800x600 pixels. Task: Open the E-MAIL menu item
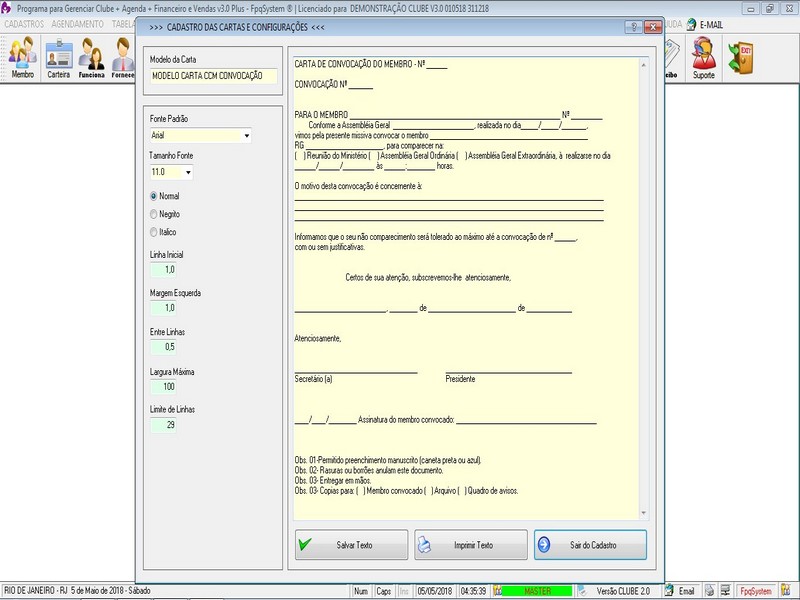tap(711, 24)
